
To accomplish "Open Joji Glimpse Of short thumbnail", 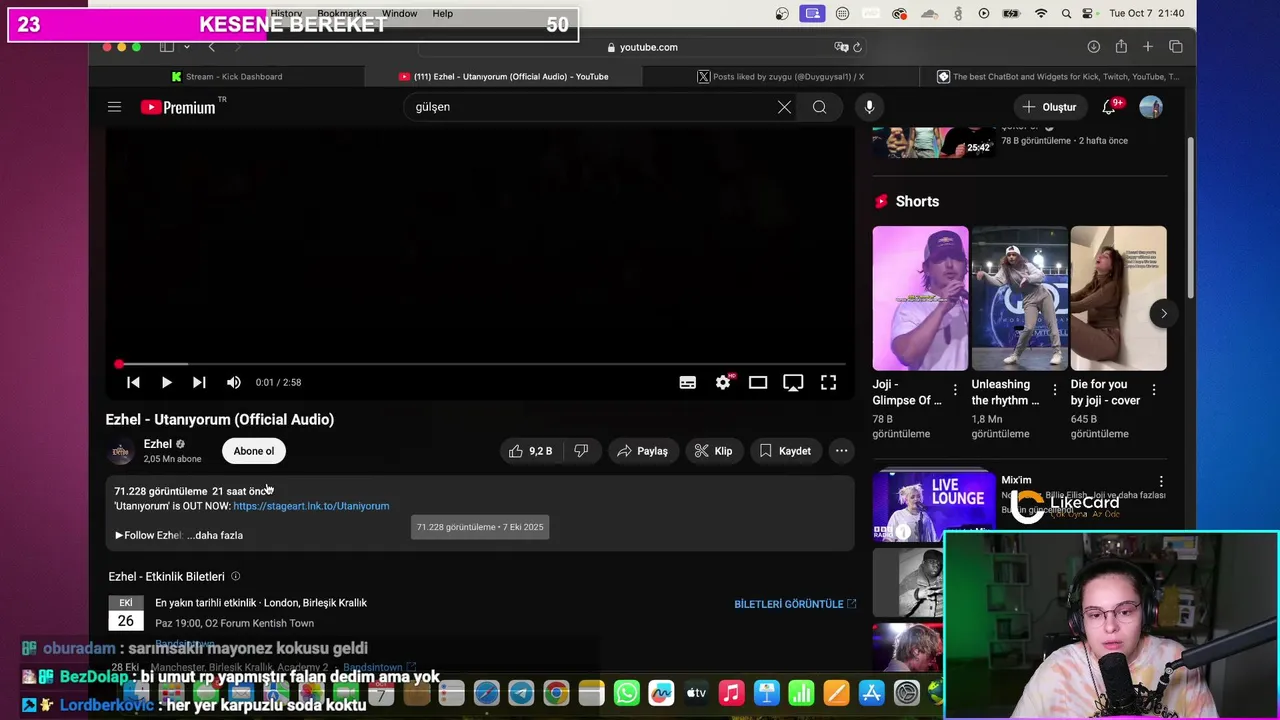I will pyautogui.click(x=920, y=298).
